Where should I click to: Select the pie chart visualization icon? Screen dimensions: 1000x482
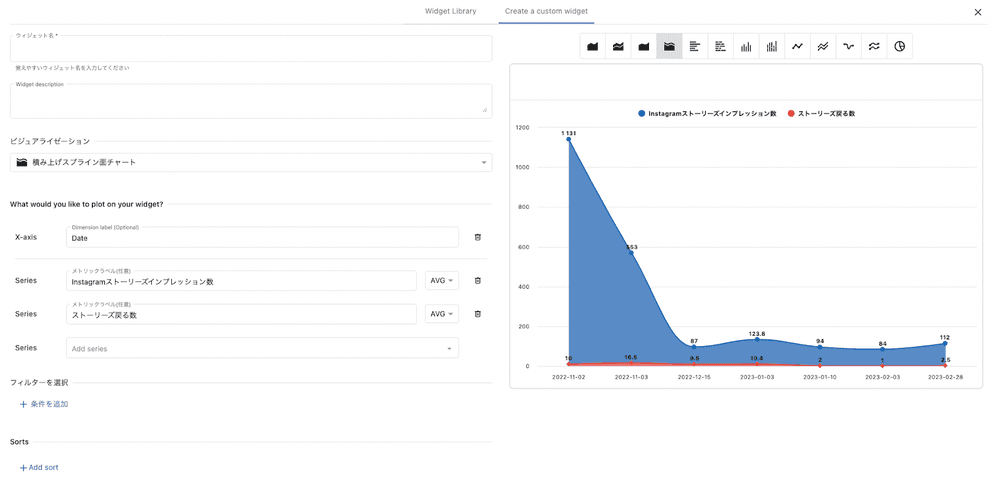899,46
